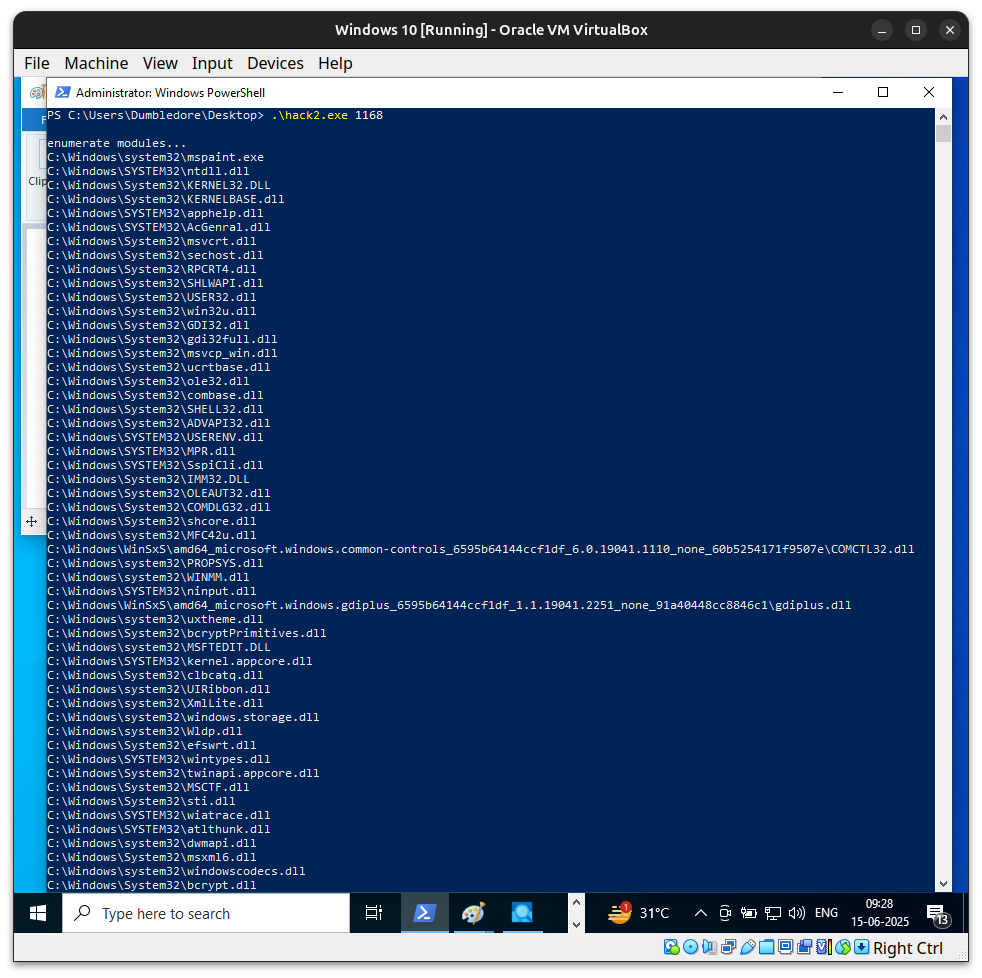Click taskbar page-up arrow beside tray

tap(577, 903)
